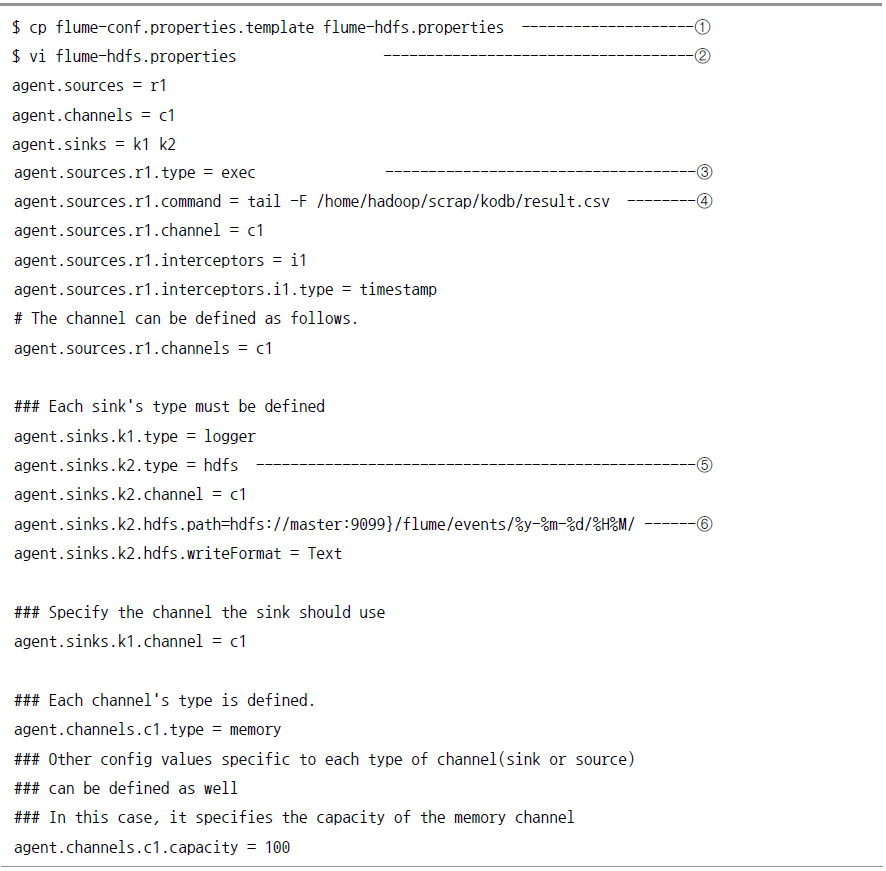Screen dimensions: 886x871
Task: Click the agent.sinks = k1 k2 line
Action: (94, 145)
